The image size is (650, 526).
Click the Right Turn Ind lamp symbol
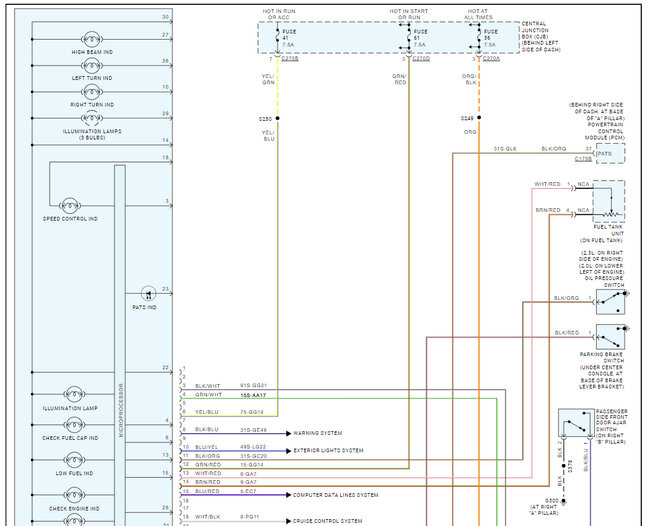coord(92,92)
